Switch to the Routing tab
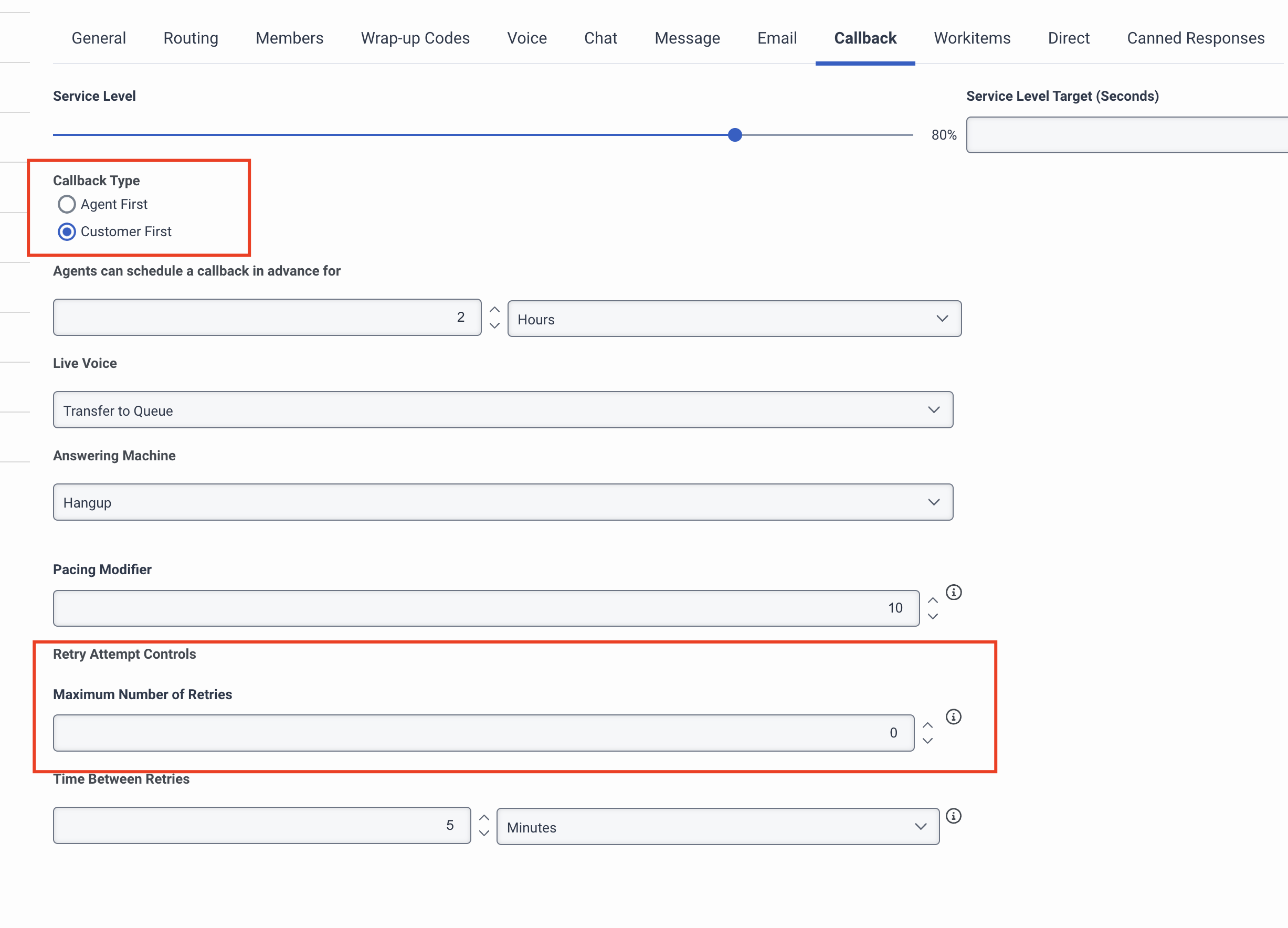The height and width of the screenshot is (928, 1288). coord(191,38)
